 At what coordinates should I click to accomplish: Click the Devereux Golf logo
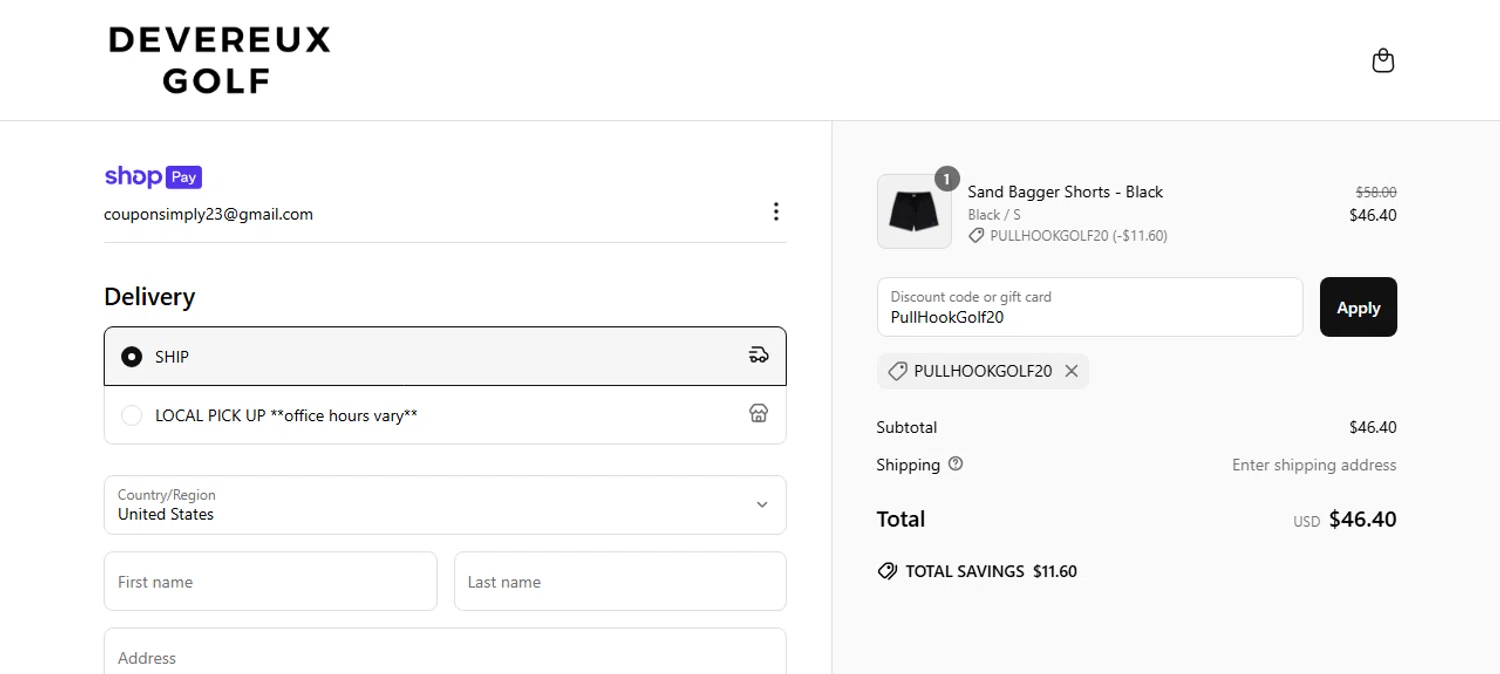[x=219, y=60]
